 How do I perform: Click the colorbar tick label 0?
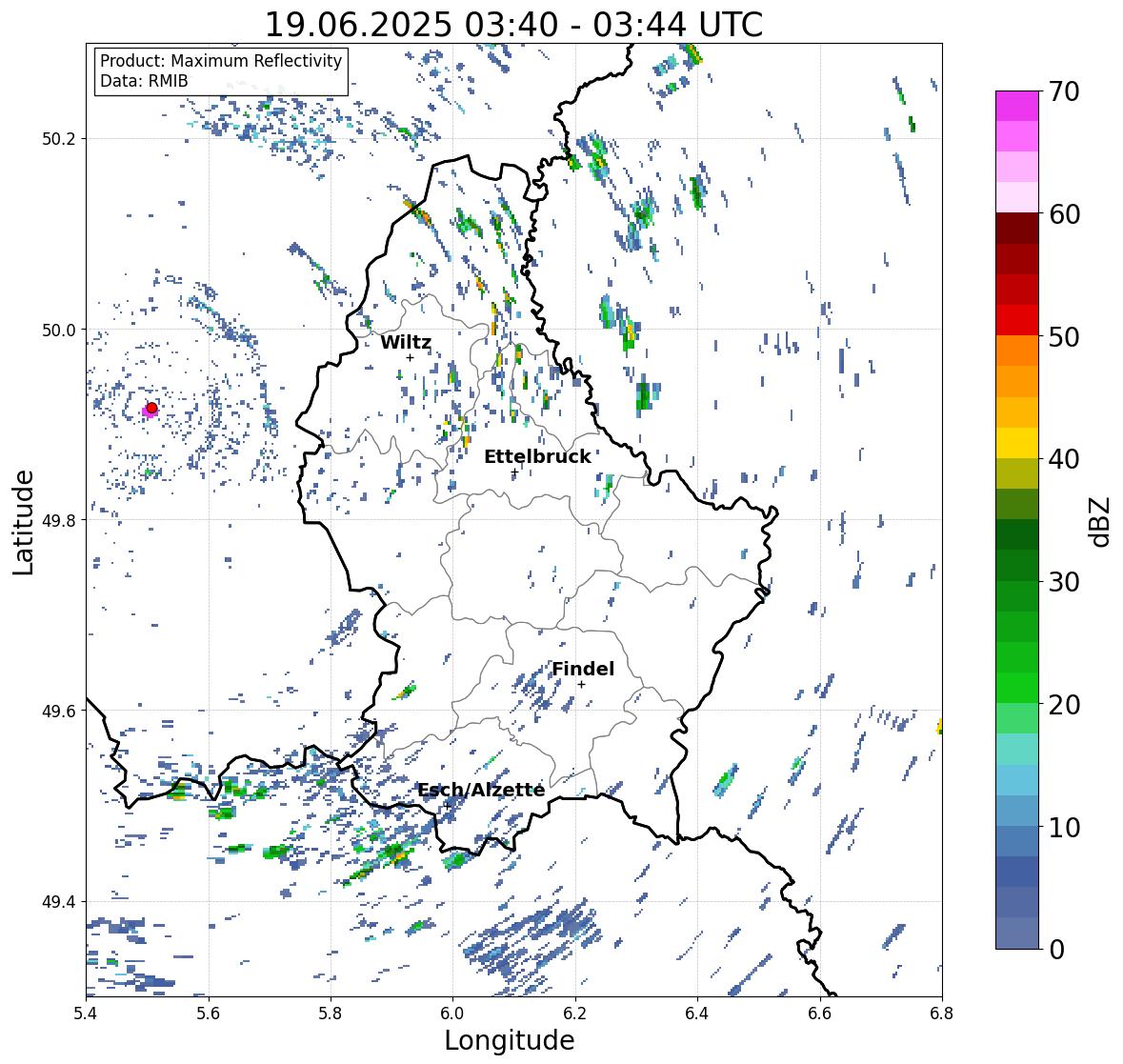point(1056,950)
